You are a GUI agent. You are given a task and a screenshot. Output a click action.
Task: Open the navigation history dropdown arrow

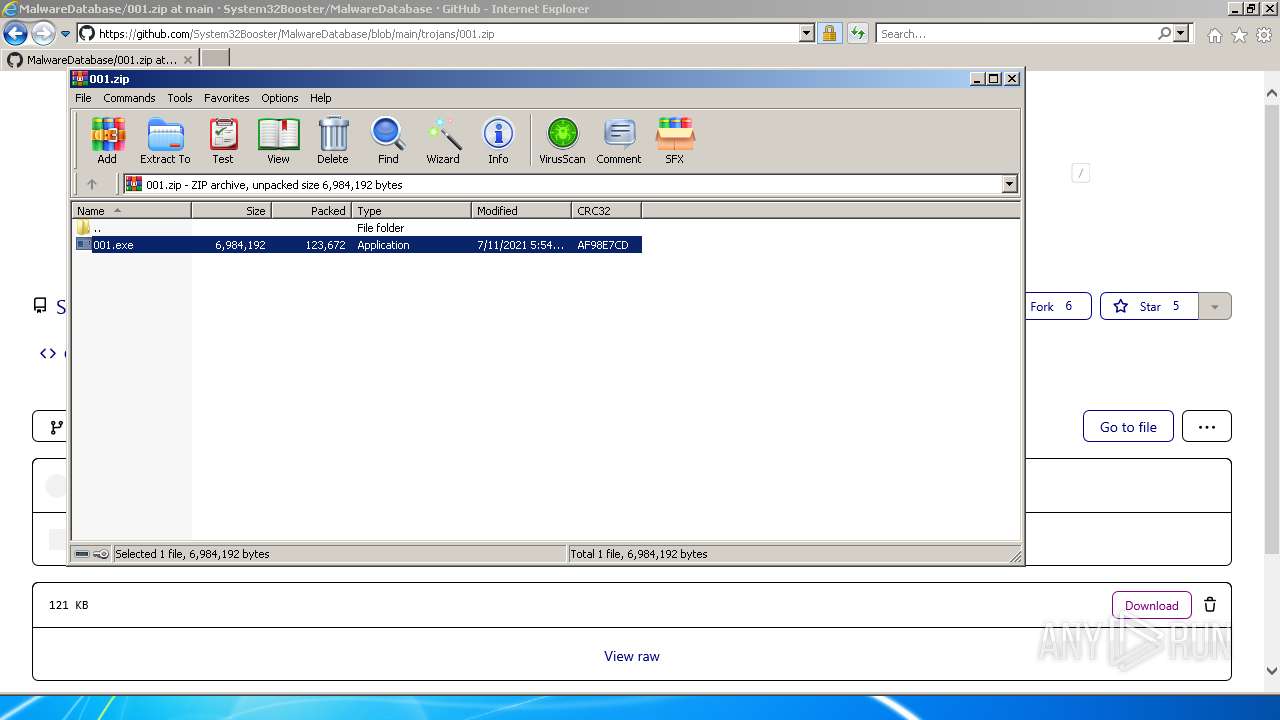tap(65, 34)
